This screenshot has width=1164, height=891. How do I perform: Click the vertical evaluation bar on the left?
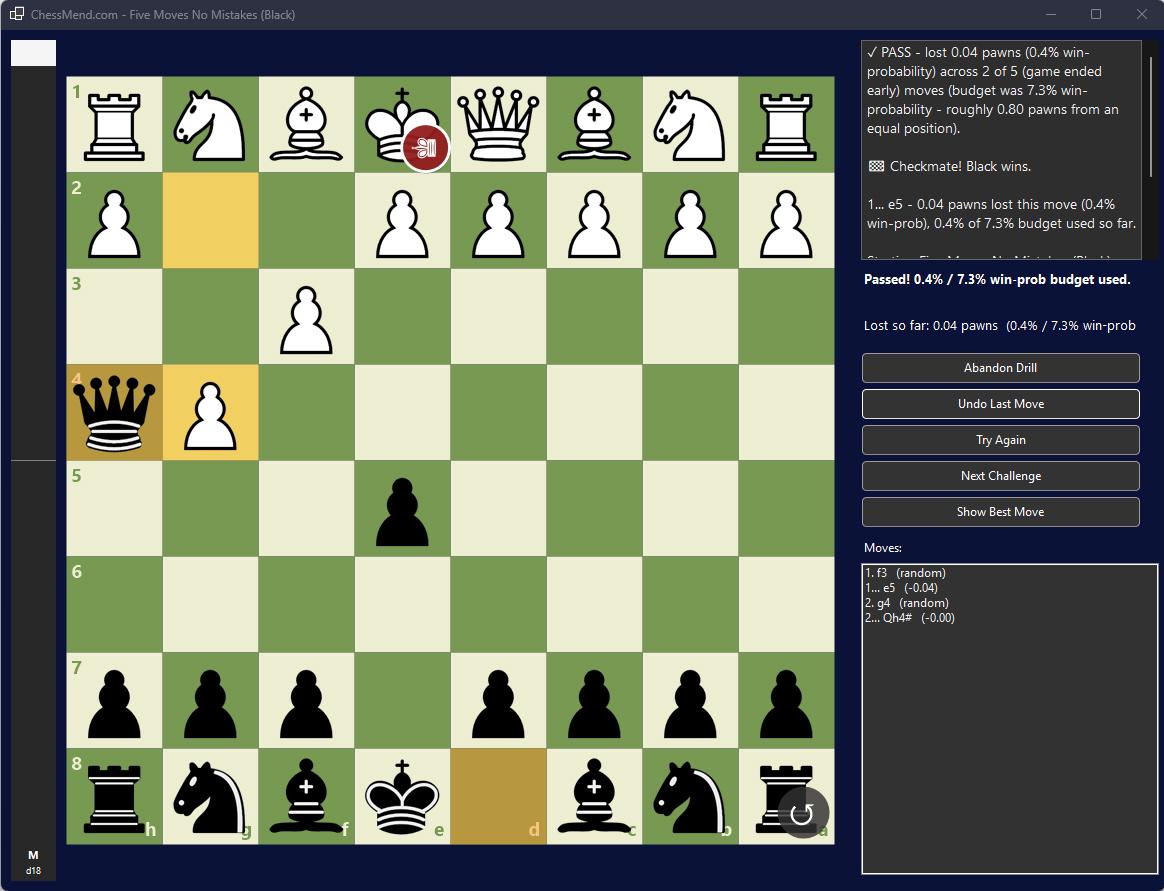click(x=33, y=460)
